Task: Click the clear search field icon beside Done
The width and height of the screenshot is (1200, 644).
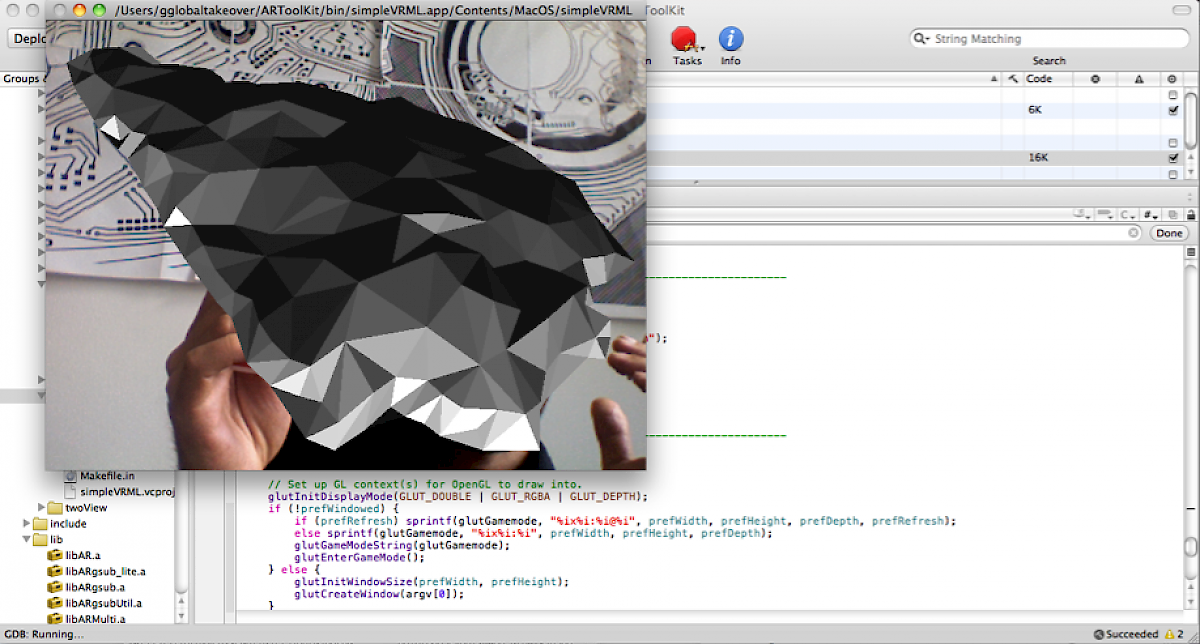Action: pyautogui.click(x=1133, y=233)
